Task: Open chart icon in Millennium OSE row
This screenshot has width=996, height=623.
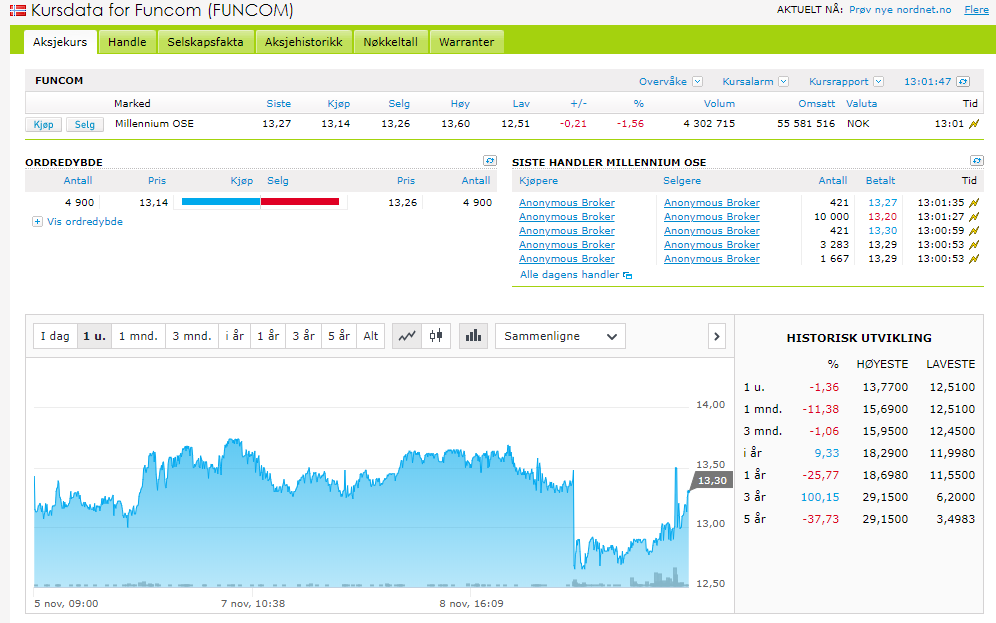Action: pos(974,124)
